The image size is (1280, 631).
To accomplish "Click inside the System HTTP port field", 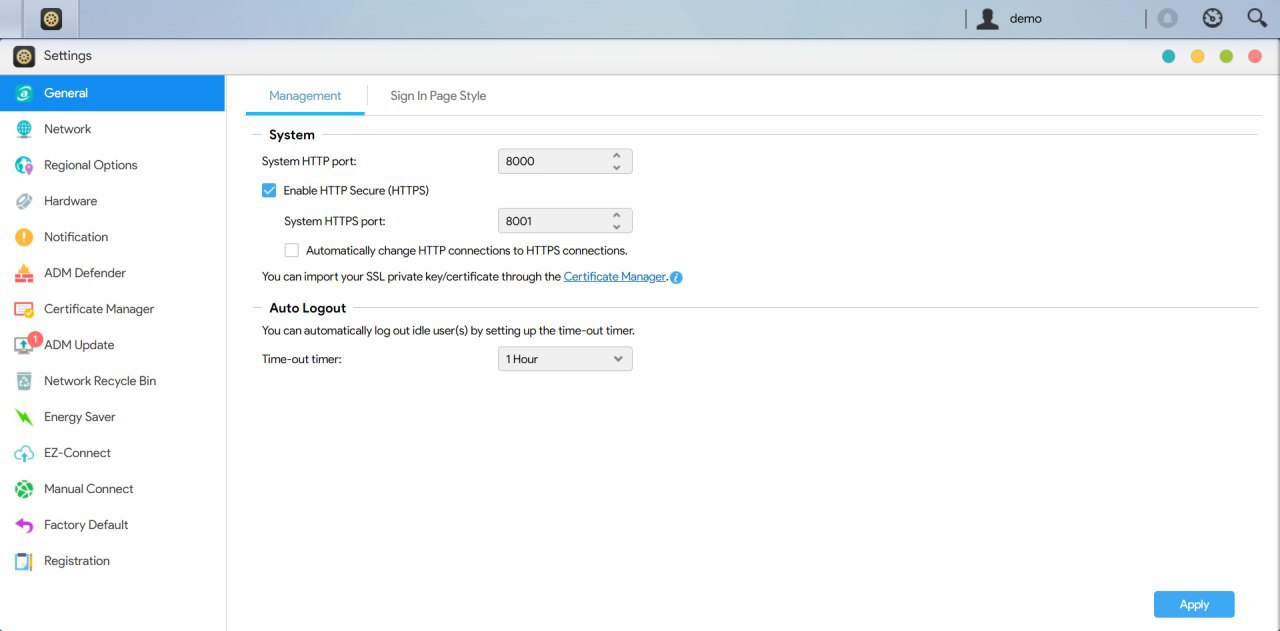I will (x=552, y=161).
